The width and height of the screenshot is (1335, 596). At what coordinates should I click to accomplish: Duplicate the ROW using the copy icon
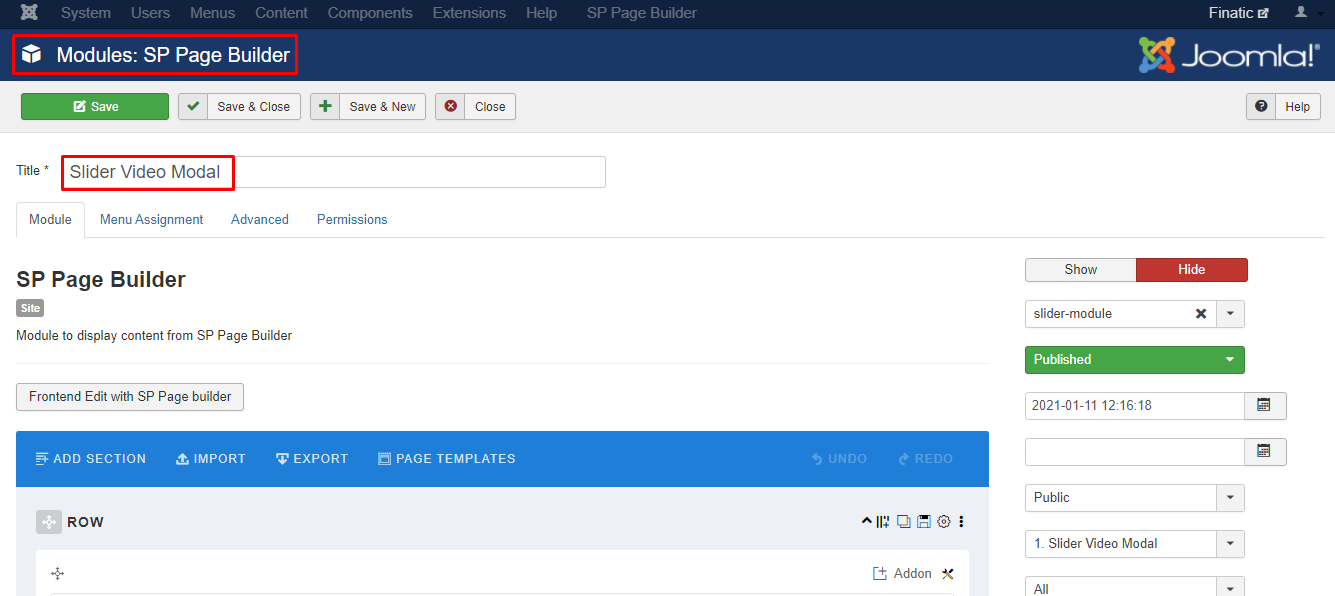(x=904, y=521)
